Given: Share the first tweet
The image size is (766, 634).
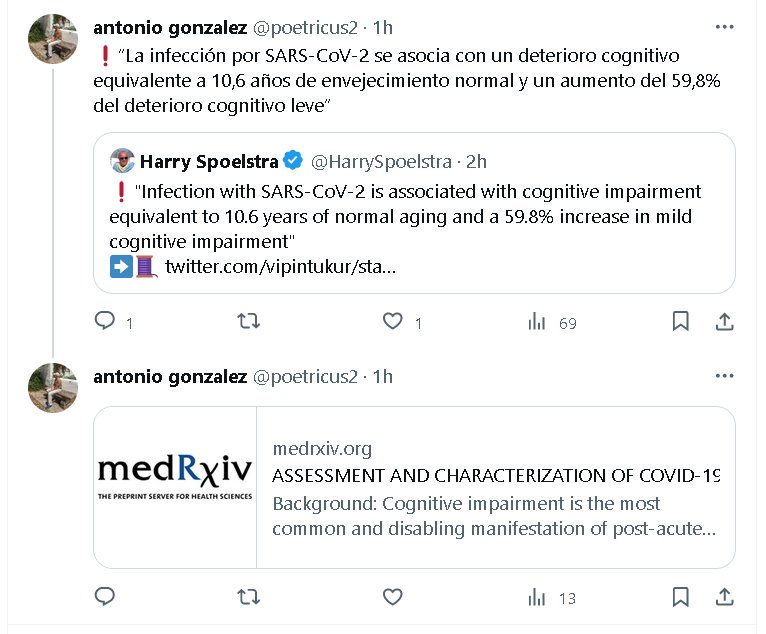Looking at the screenshot, I should pos(725,321).
